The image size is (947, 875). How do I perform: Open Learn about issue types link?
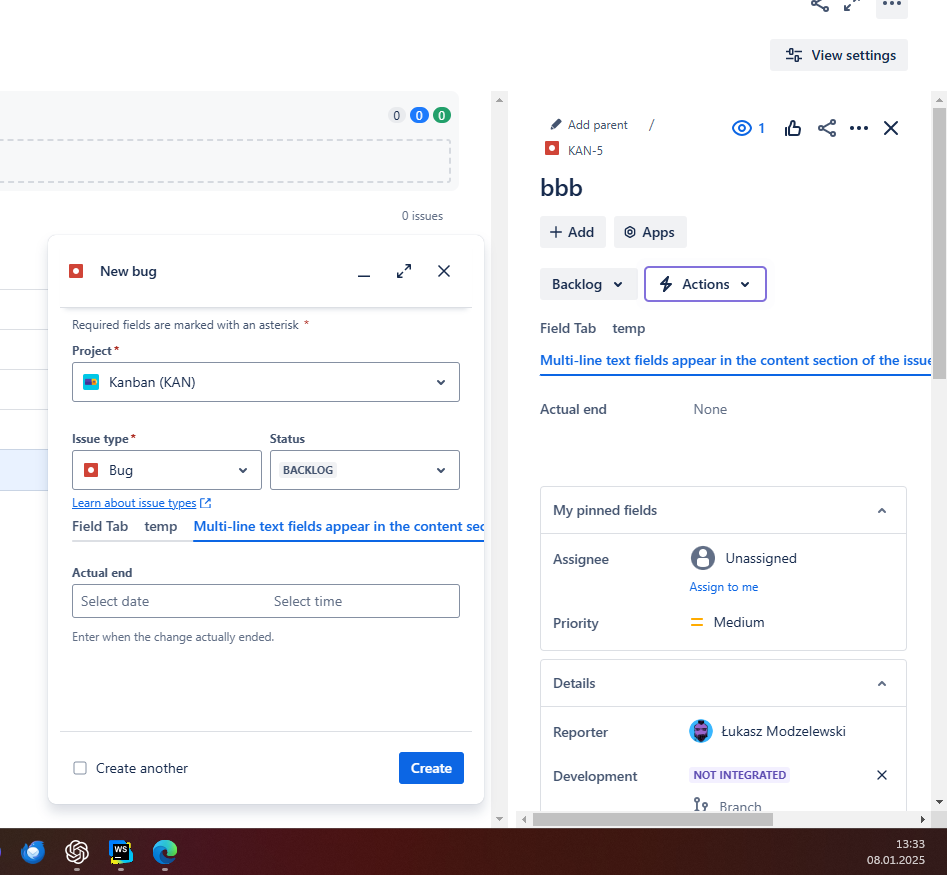[x=134, y=503]
